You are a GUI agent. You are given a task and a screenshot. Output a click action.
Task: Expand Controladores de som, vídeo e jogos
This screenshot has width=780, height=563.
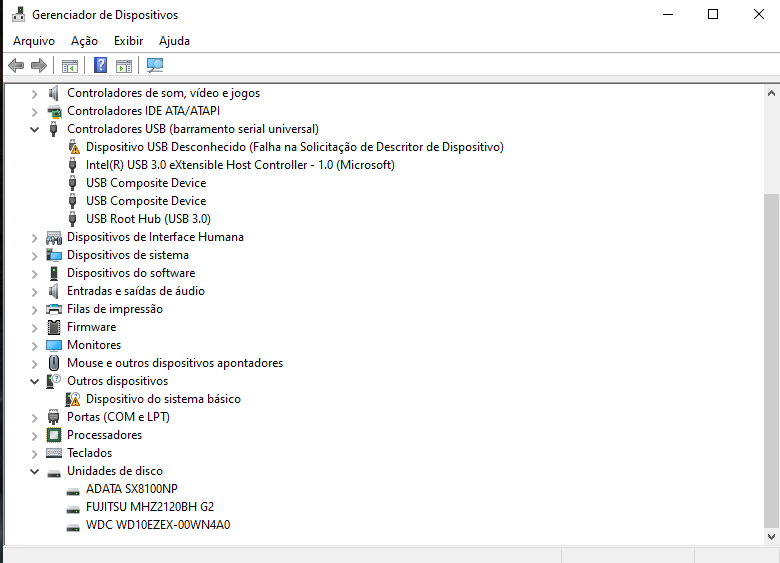click(x=34, y=94)
